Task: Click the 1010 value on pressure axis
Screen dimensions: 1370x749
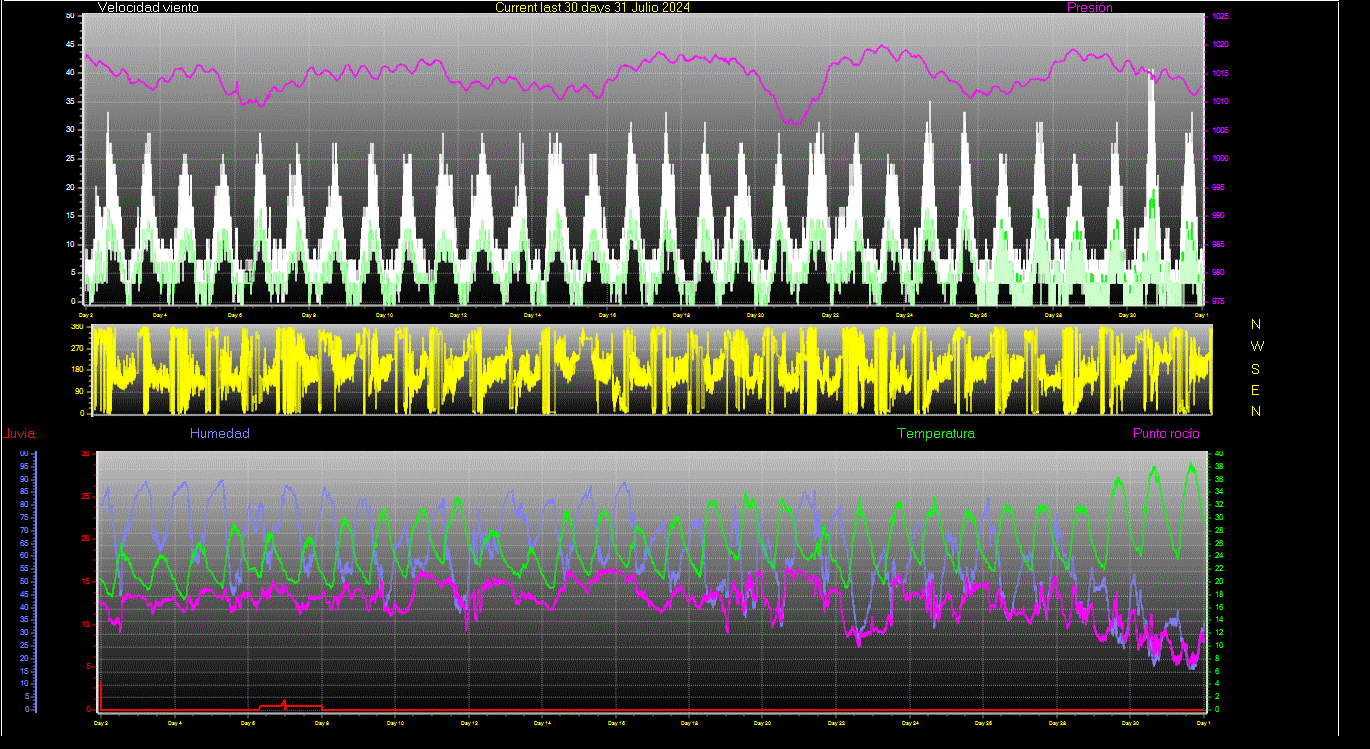Action: coord(1220,102)
